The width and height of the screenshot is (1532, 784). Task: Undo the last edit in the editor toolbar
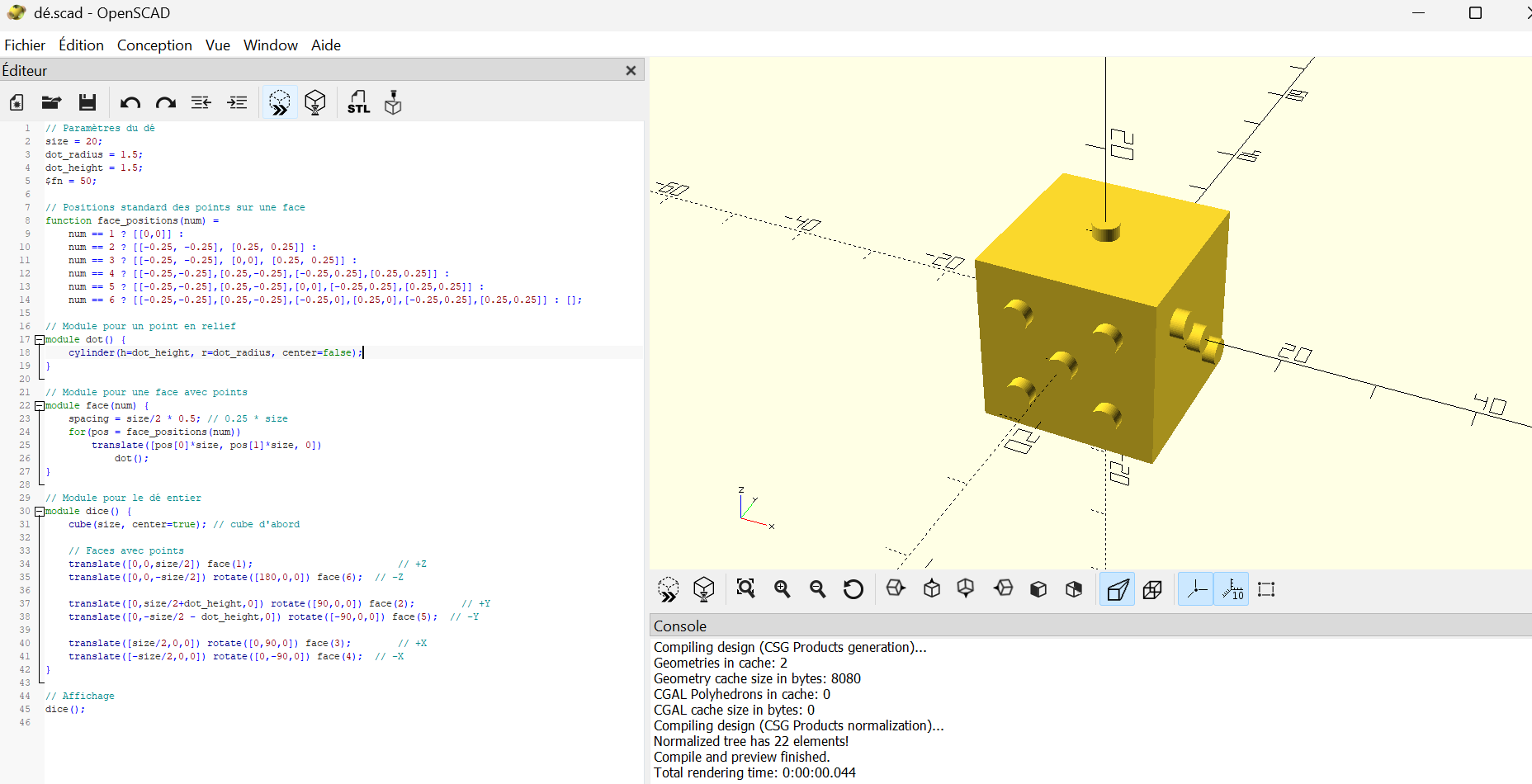(x=130, y=102)
